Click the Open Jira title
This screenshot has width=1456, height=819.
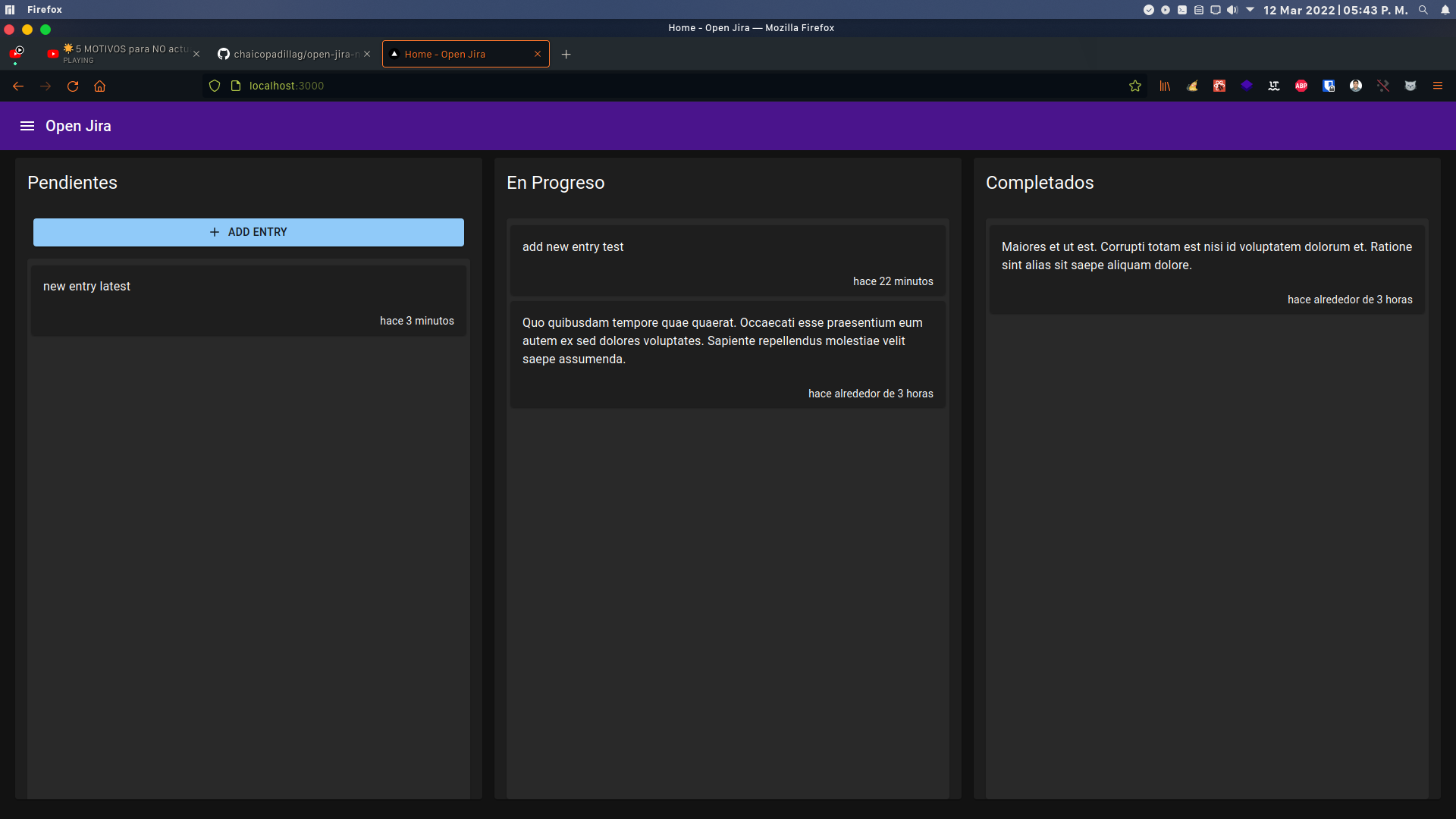tap(78, 126)
